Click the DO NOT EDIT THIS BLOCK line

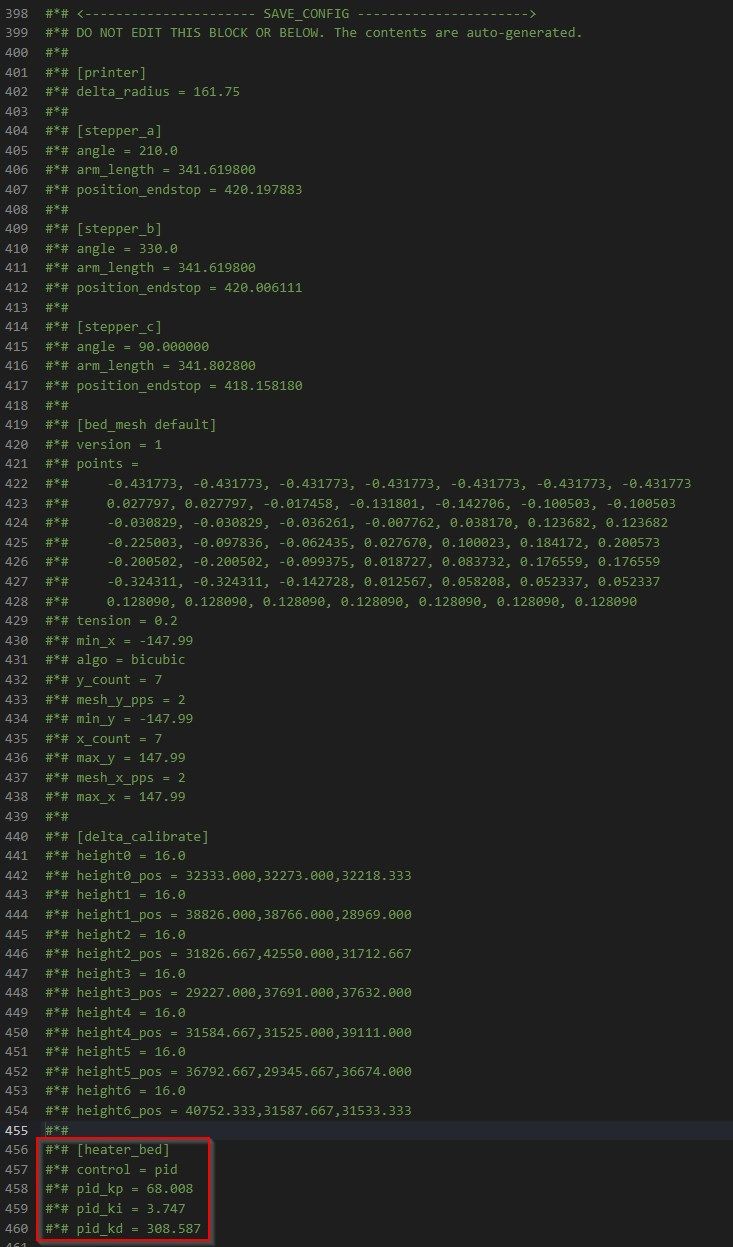tap(314, 33)
